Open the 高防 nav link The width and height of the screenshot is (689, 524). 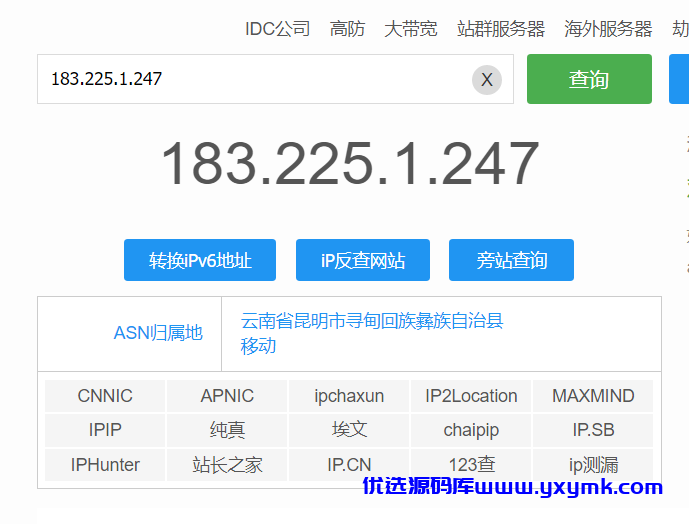(347, 29)
